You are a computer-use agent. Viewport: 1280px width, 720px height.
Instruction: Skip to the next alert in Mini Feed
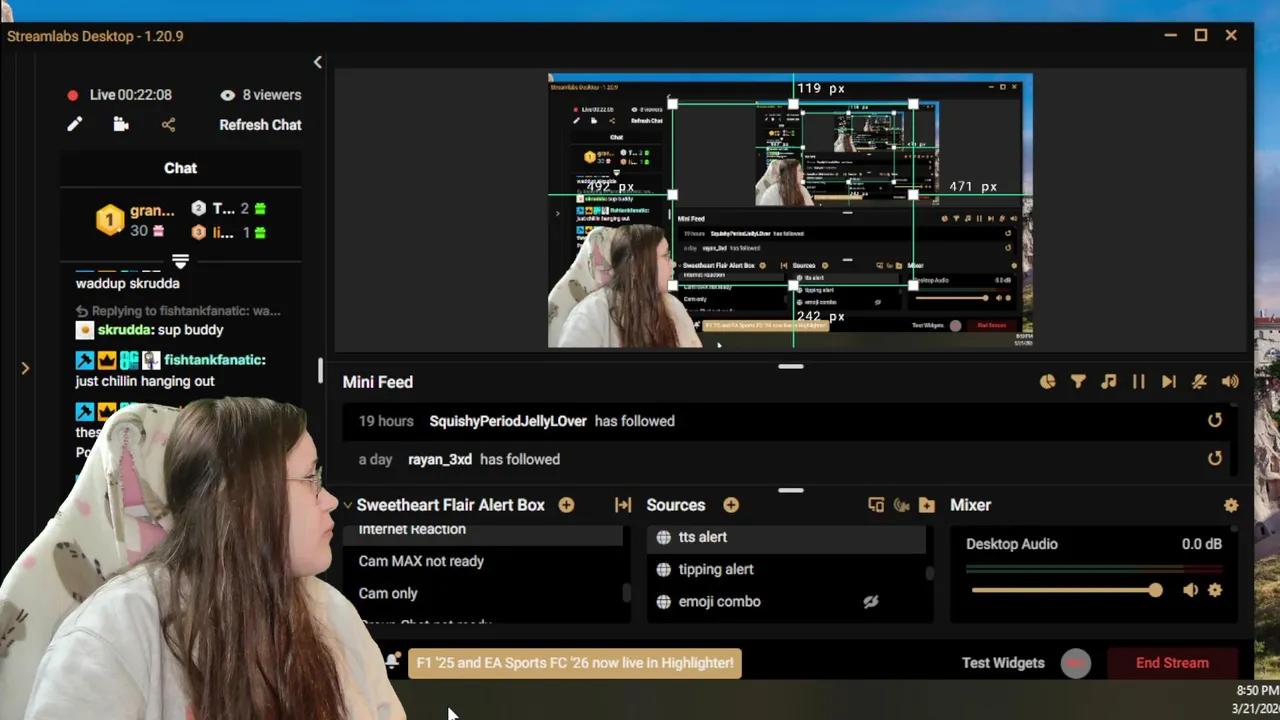click(1169, 382)
